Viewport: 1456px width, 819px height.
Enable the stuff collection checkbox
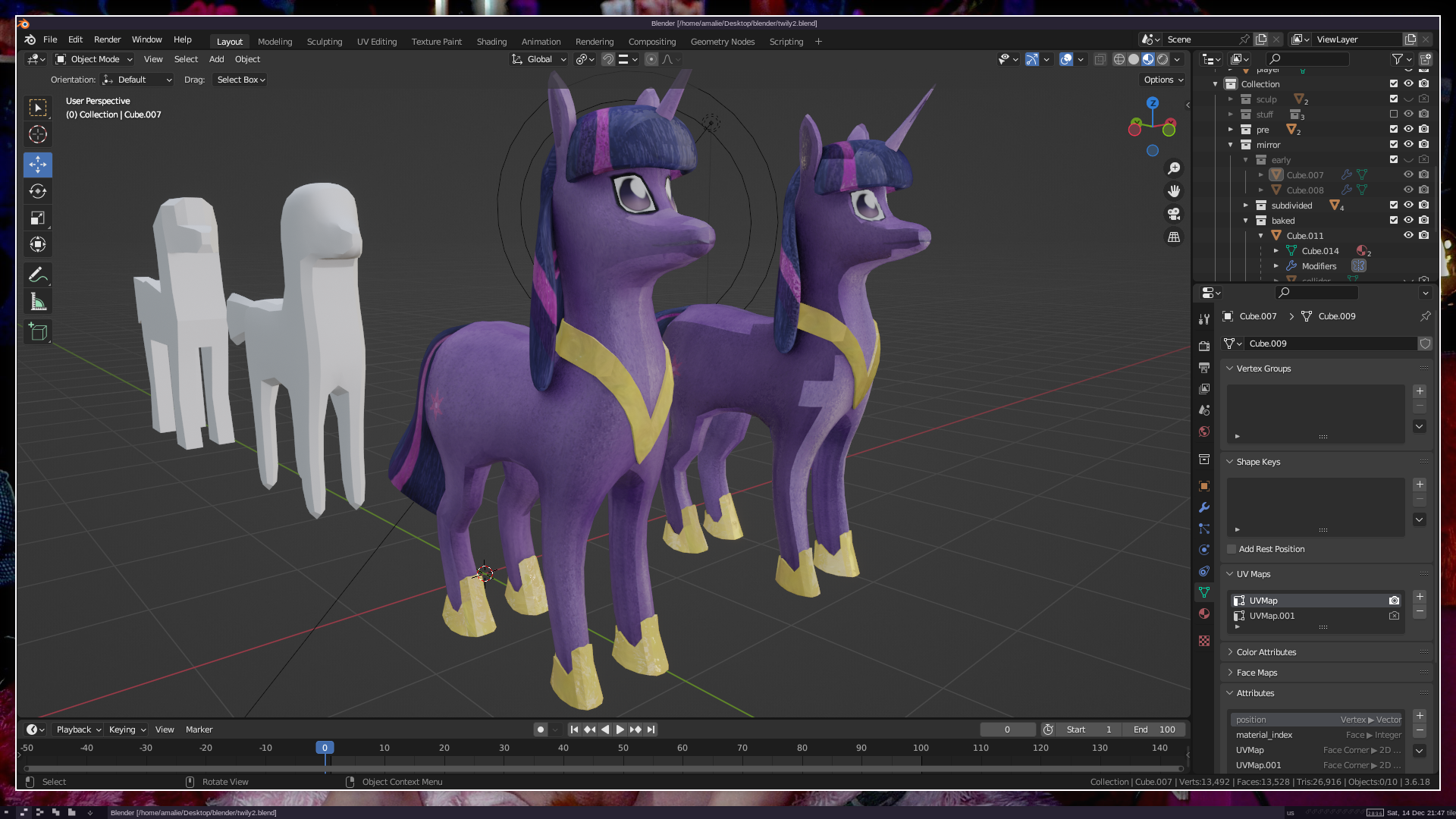[x=1393, y=115]
